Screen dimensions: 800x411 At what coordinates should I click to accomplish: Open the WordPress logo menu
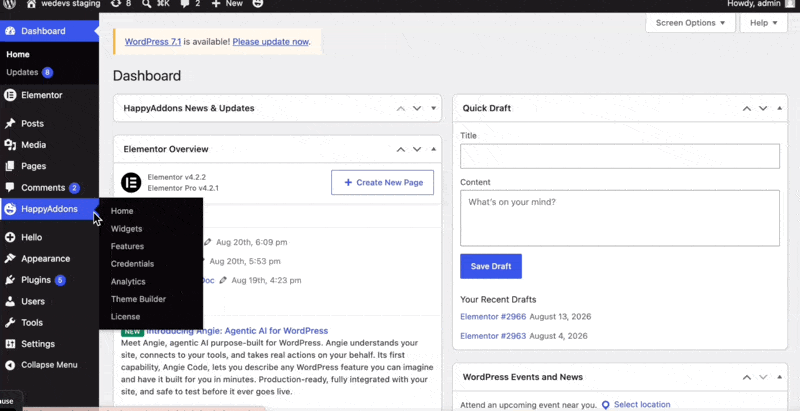[x=10, y=4]
